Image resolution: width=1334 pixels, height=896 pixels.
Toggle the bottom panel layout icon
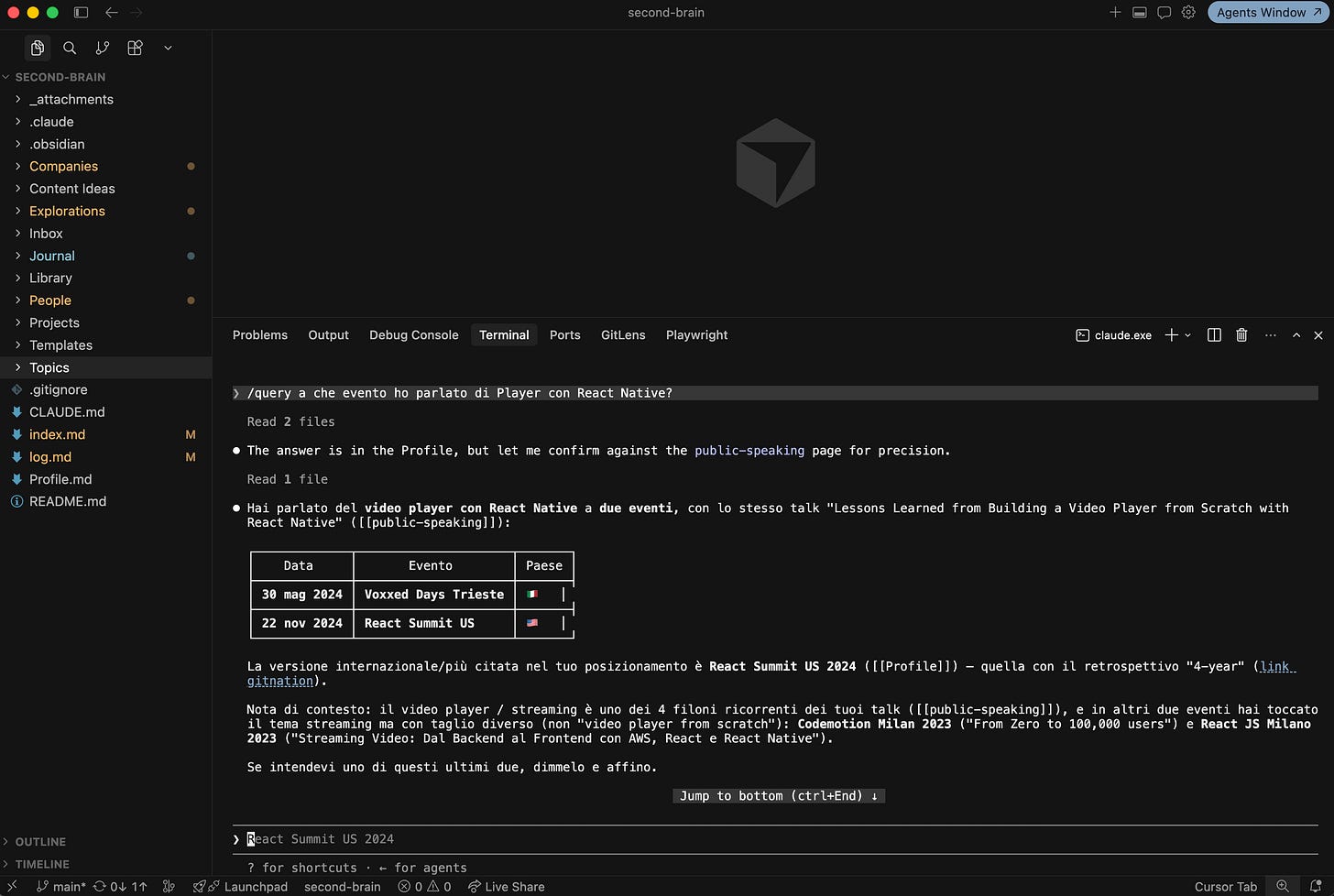1140,13
